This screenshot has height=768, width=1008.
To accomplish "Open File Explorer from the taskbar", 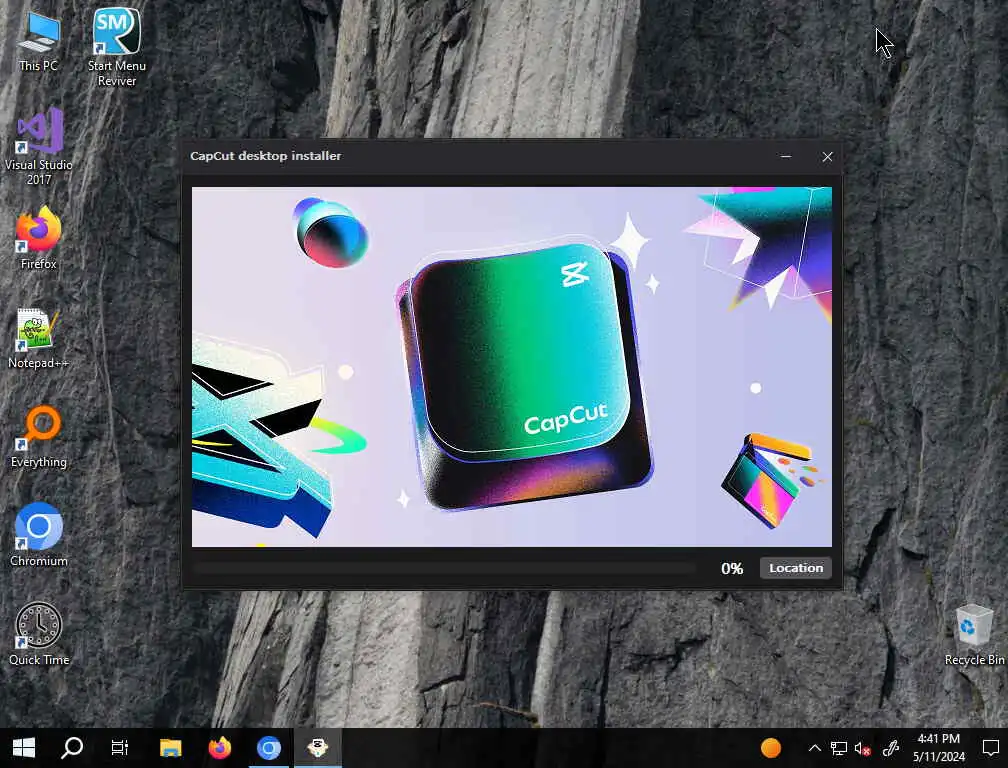I will point(170,748).
